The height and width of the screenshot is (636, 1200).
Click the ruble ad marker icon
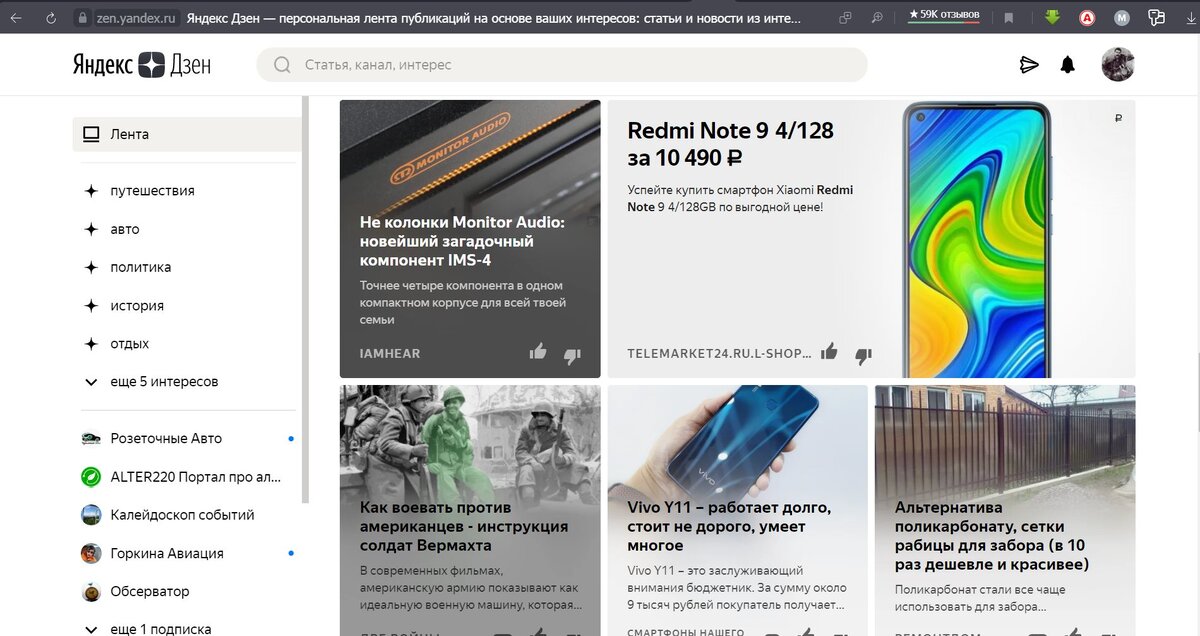point(1118,118)
